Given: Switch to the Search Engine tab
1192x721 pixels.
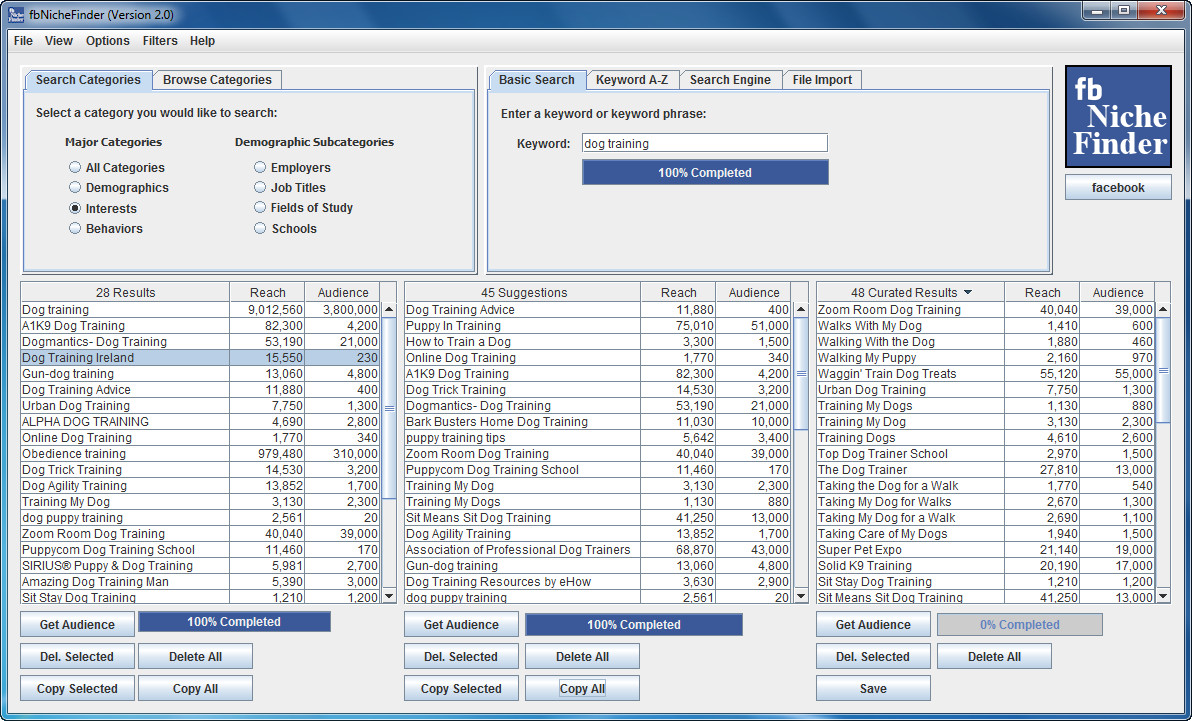Looking at the screenshot, I should [730, 80].
